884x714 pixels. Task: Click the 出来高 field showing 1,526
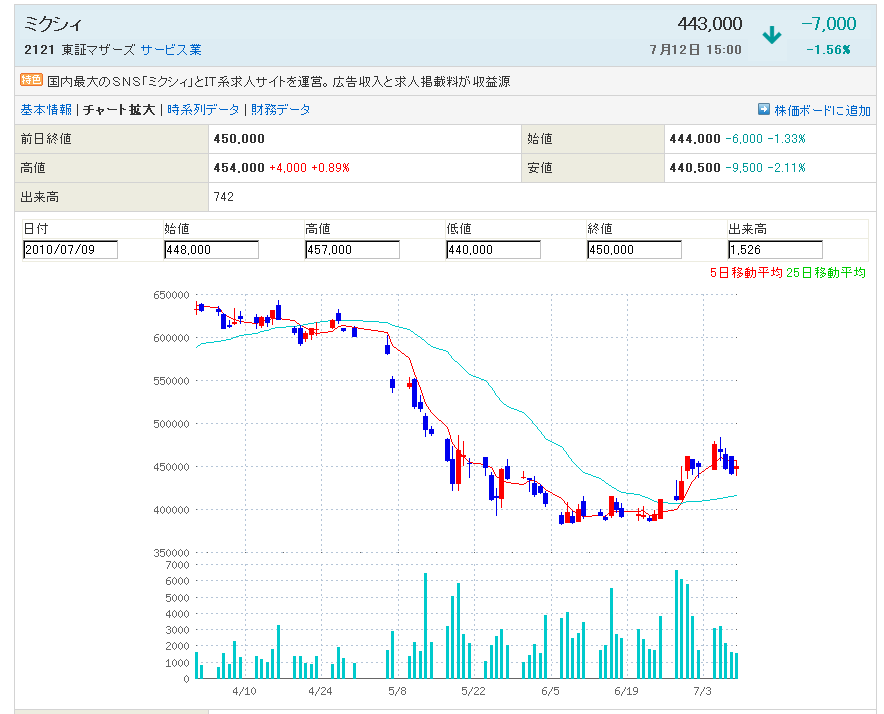[775, 250]
